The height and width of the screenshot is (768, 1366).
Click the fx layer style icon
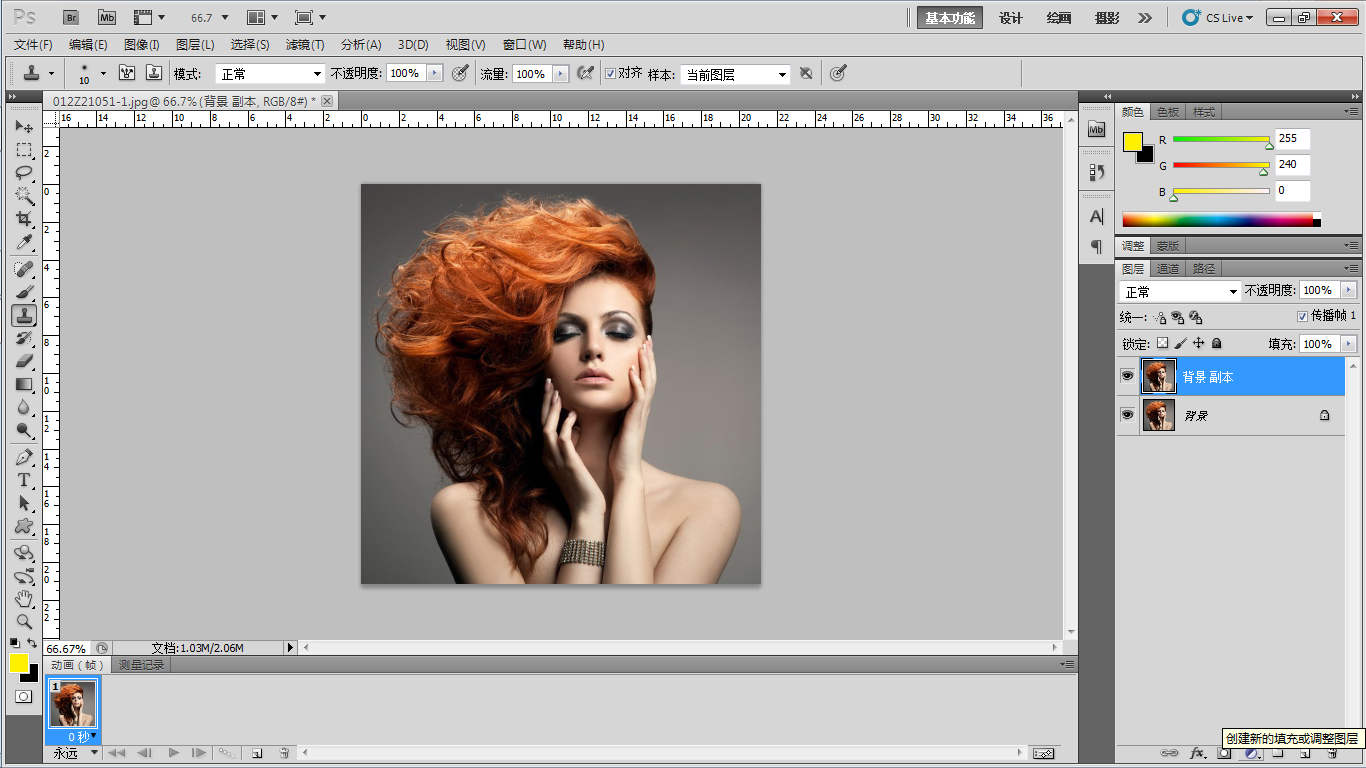(x=1196, y=753)
